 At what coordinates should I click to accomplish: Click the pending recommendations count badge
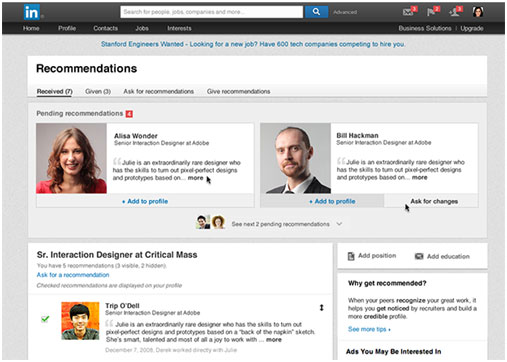pos(129,114)
